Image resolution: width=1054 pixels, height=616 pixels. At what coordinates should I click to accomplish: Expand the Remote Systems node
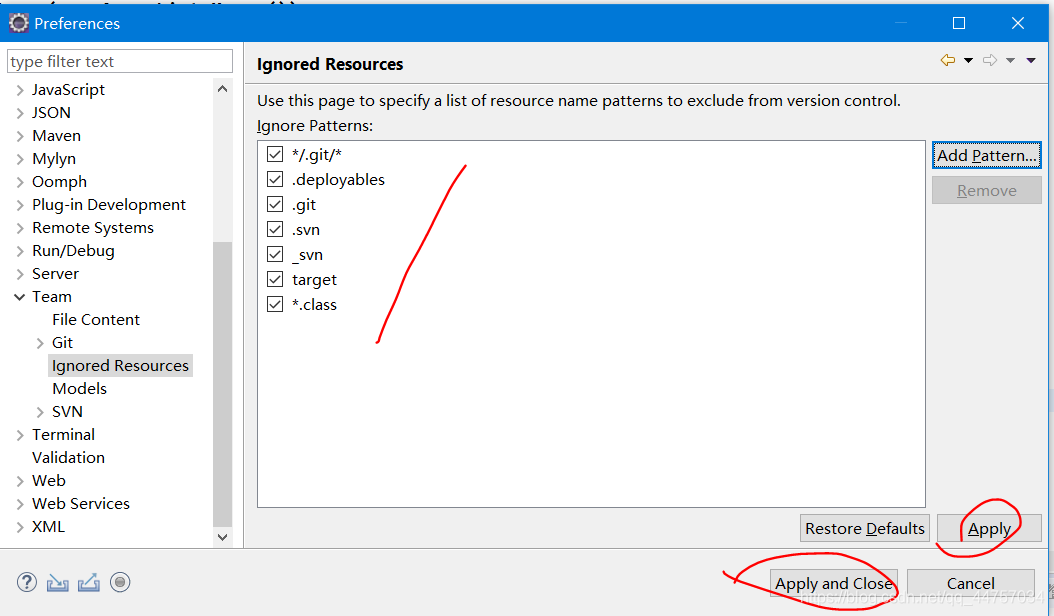tap(19, 228)
